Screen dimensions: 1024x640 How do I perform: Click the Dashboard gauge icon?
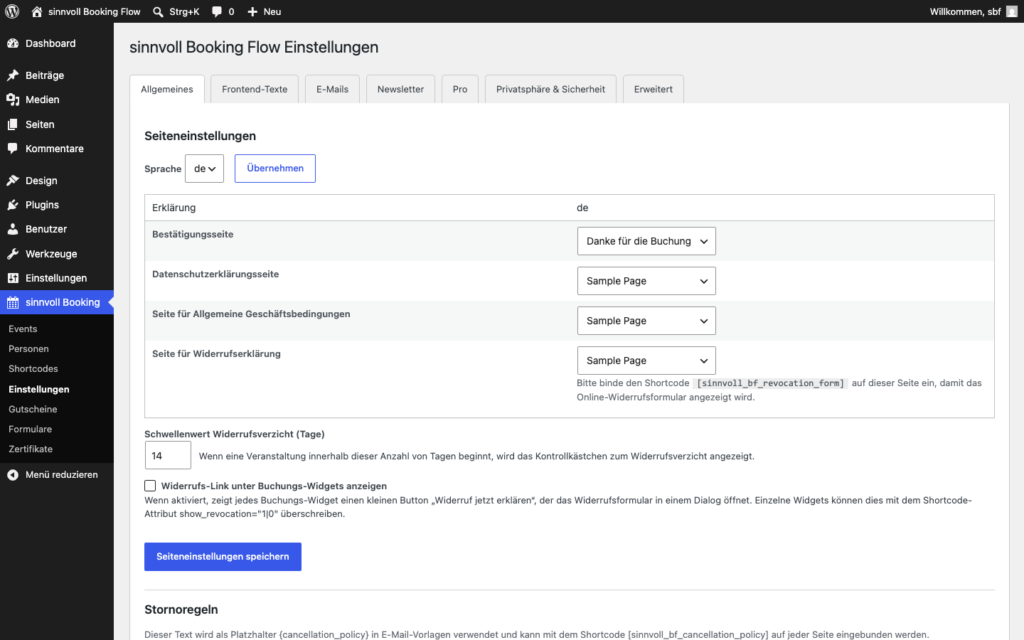12,43
